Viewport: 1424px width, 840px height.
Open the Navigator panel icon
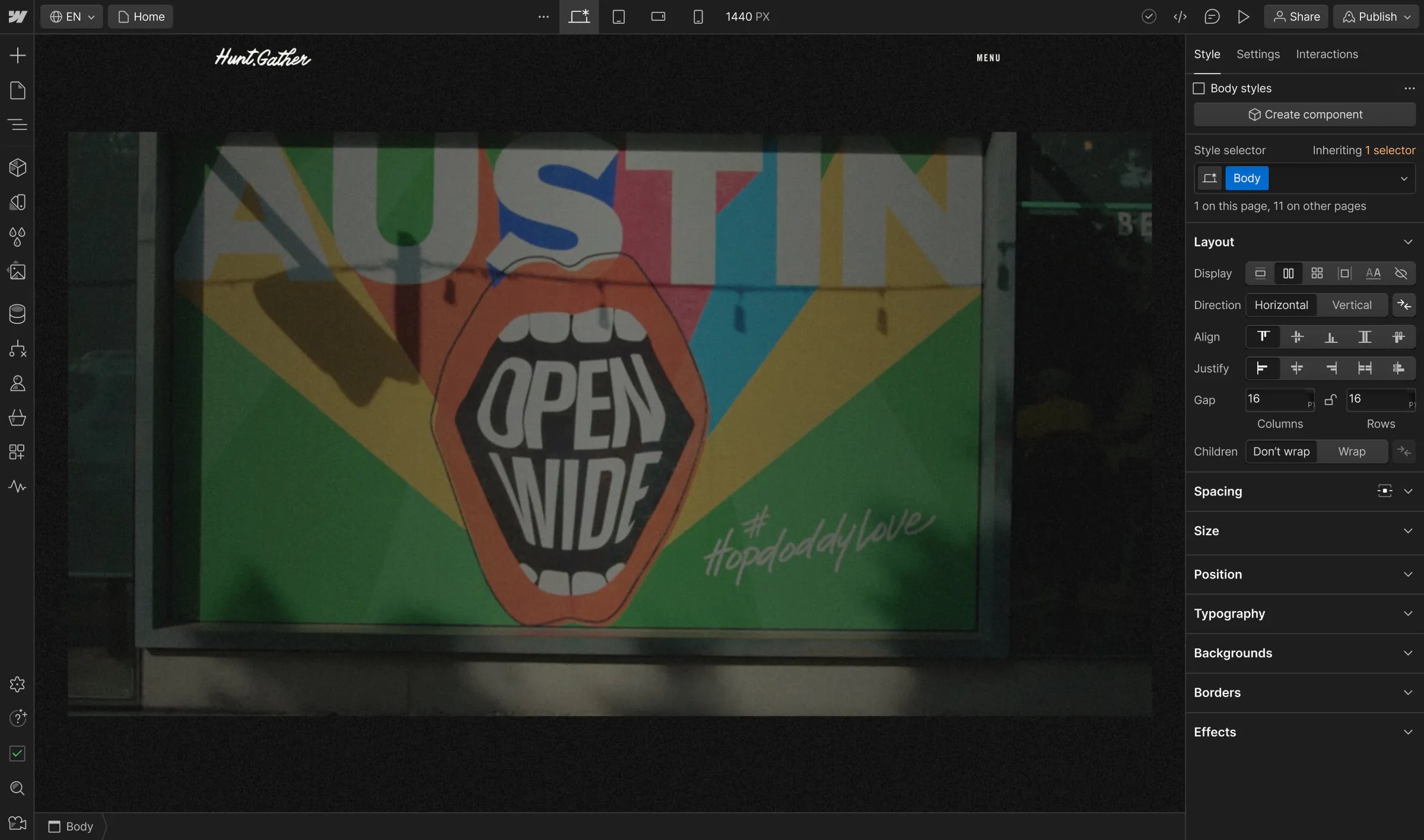tap(17, 125)
